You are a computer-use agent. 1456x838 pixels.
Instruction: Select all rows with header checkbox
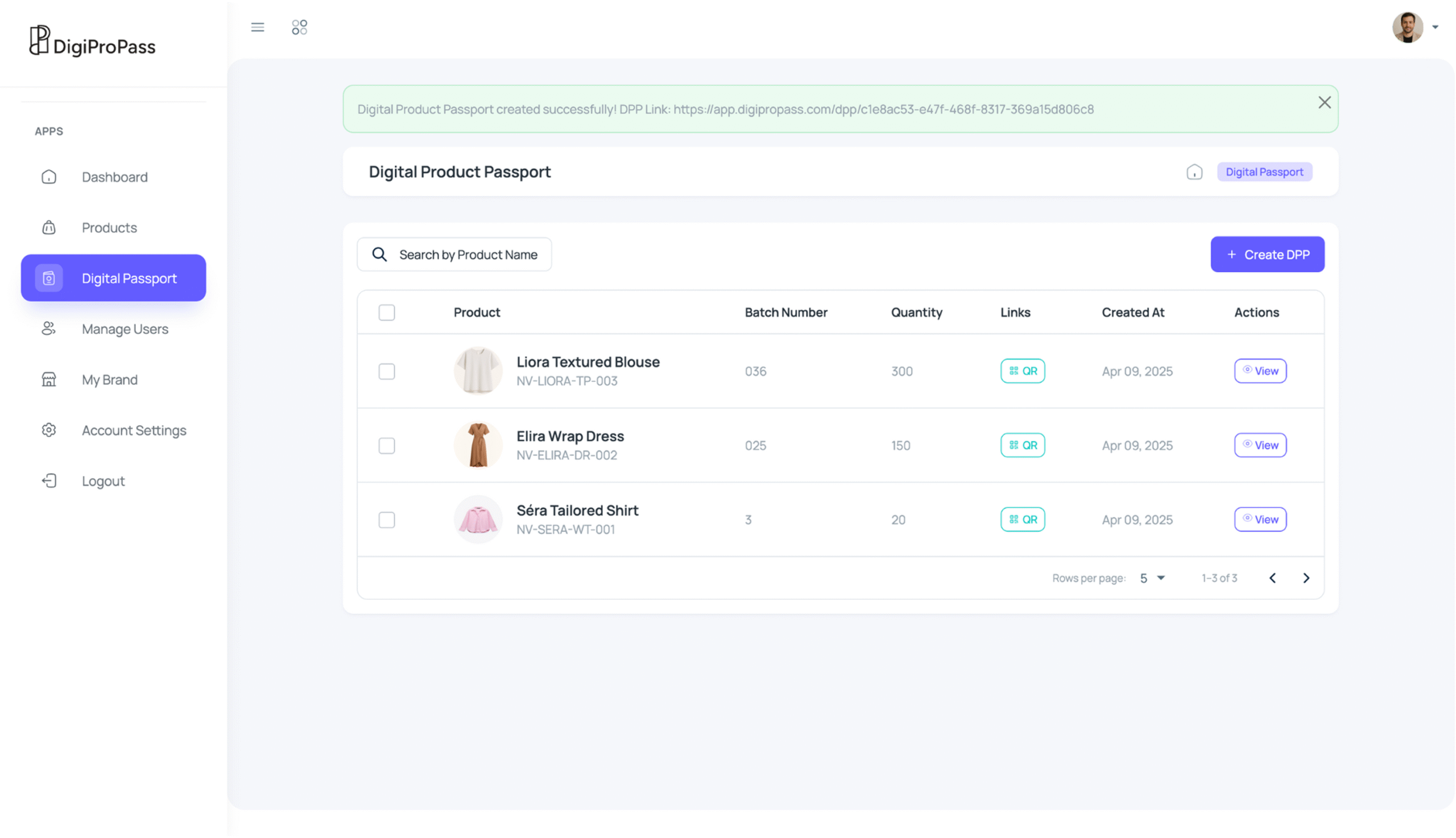(x=386, y=313)
